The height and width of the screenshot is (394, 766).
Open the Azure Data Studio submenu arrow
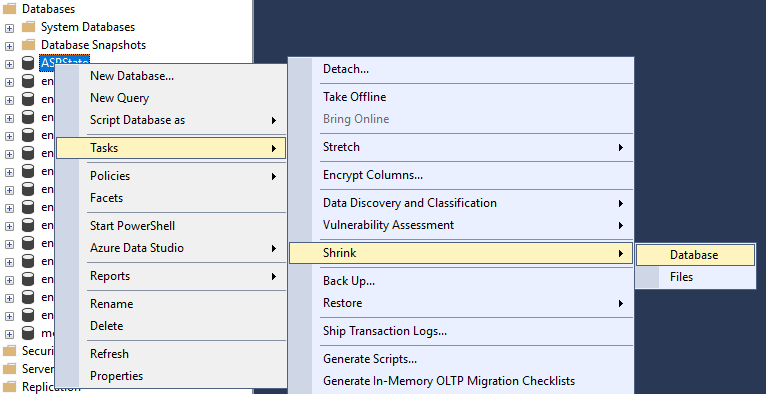[274, 249]
